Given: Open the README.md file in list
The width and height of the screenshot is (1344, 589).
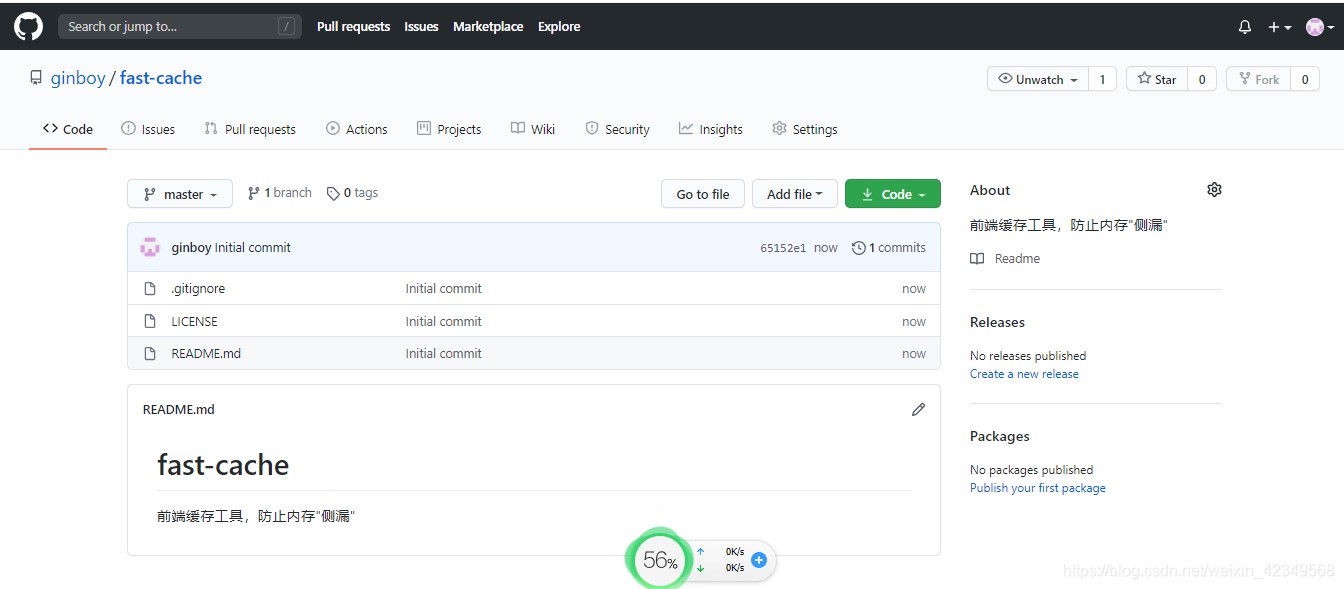Looking at the screenshot, I should [206, 353].
